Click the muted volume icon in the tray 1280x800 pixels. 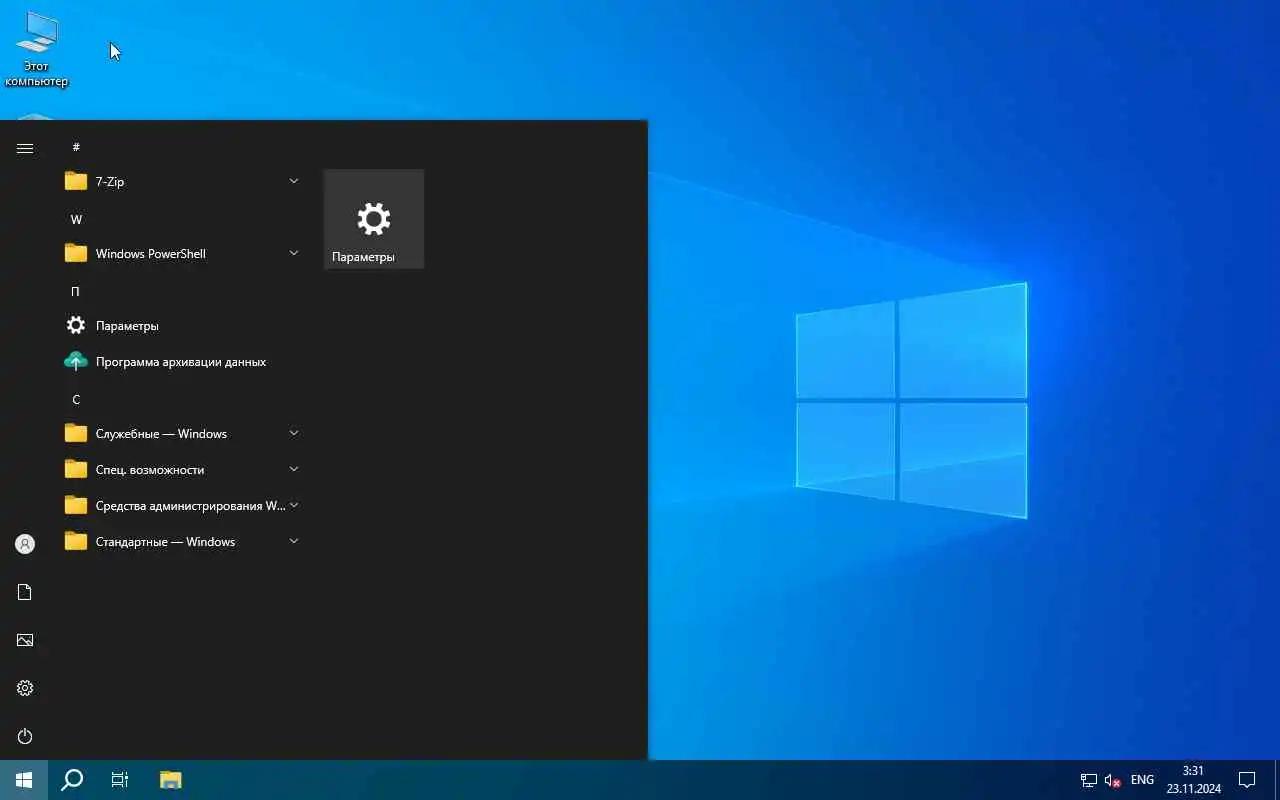pyautogui.click(x=1113, y=780)
